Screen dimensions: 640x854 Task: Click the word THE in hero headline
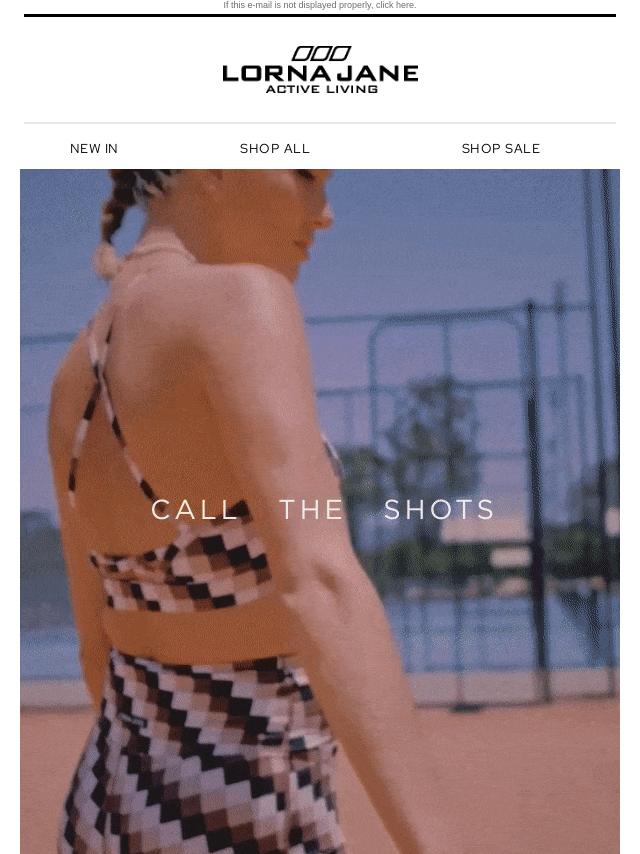point(311,510)
